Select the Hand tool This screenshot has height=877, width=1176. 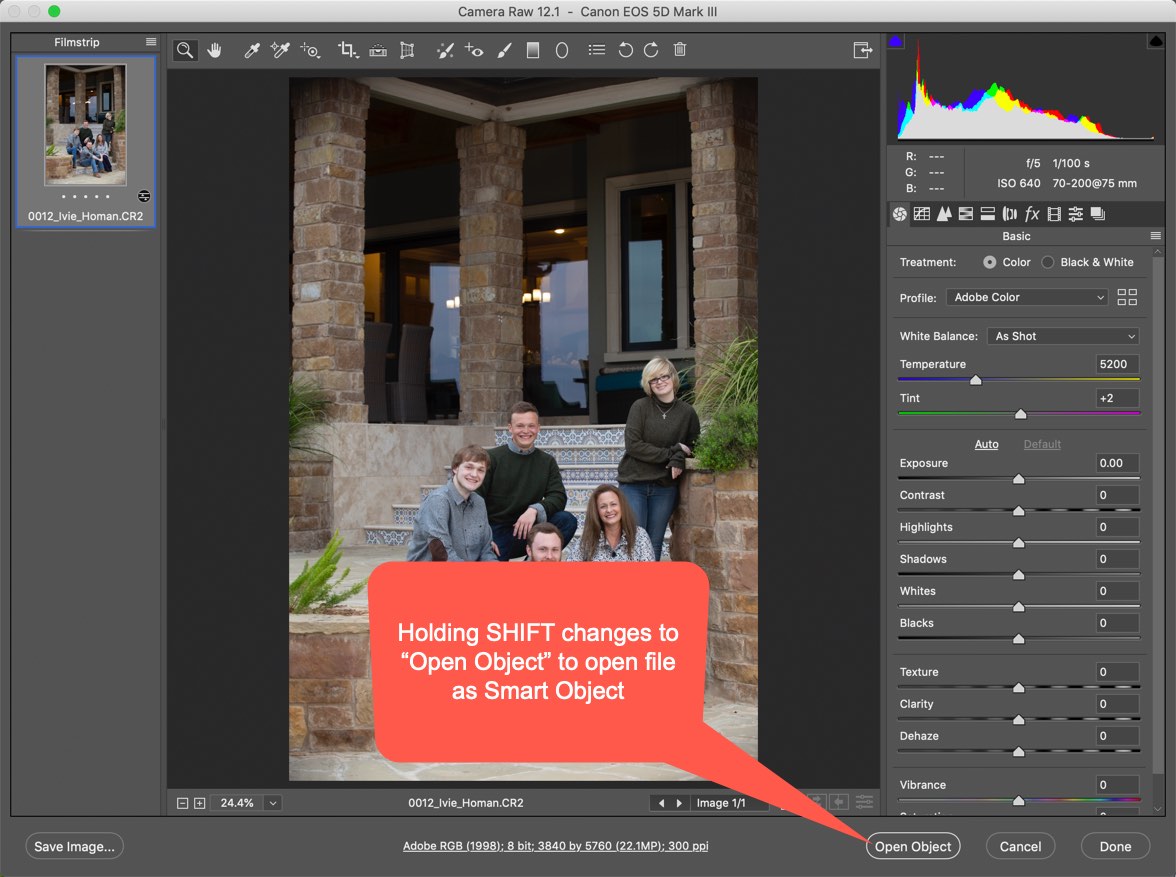pos(214,50)
